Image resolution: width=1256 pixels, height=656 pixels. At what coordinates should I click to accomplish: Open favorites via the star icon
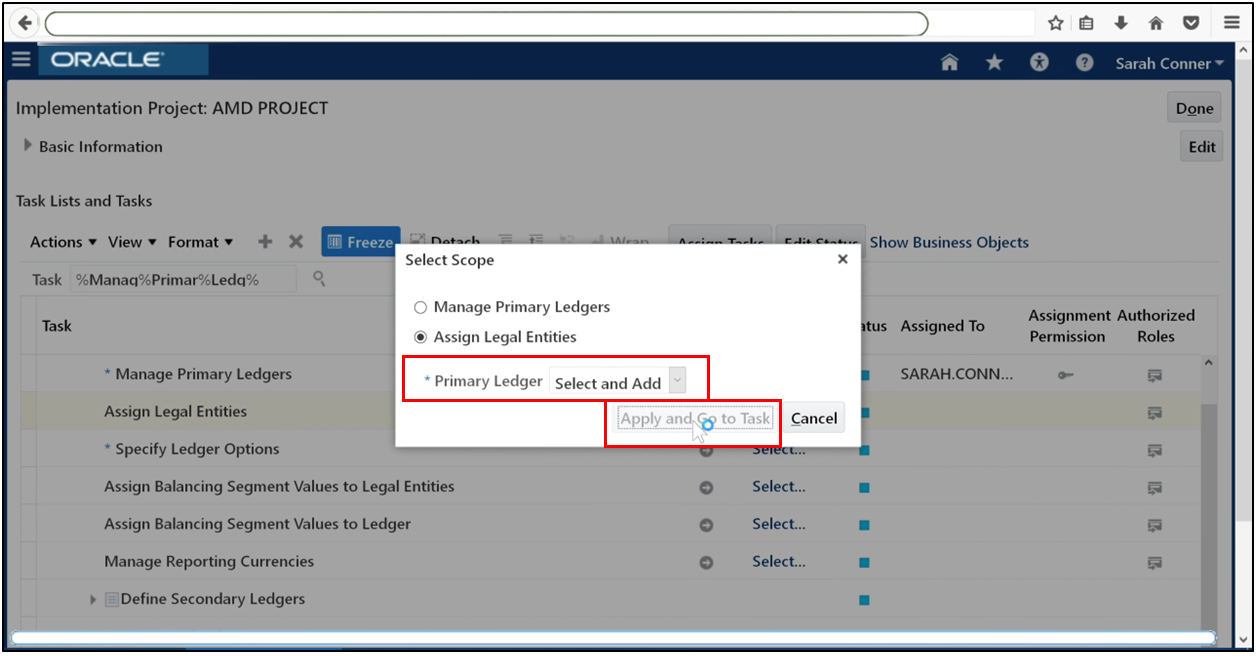coord(993,62)
